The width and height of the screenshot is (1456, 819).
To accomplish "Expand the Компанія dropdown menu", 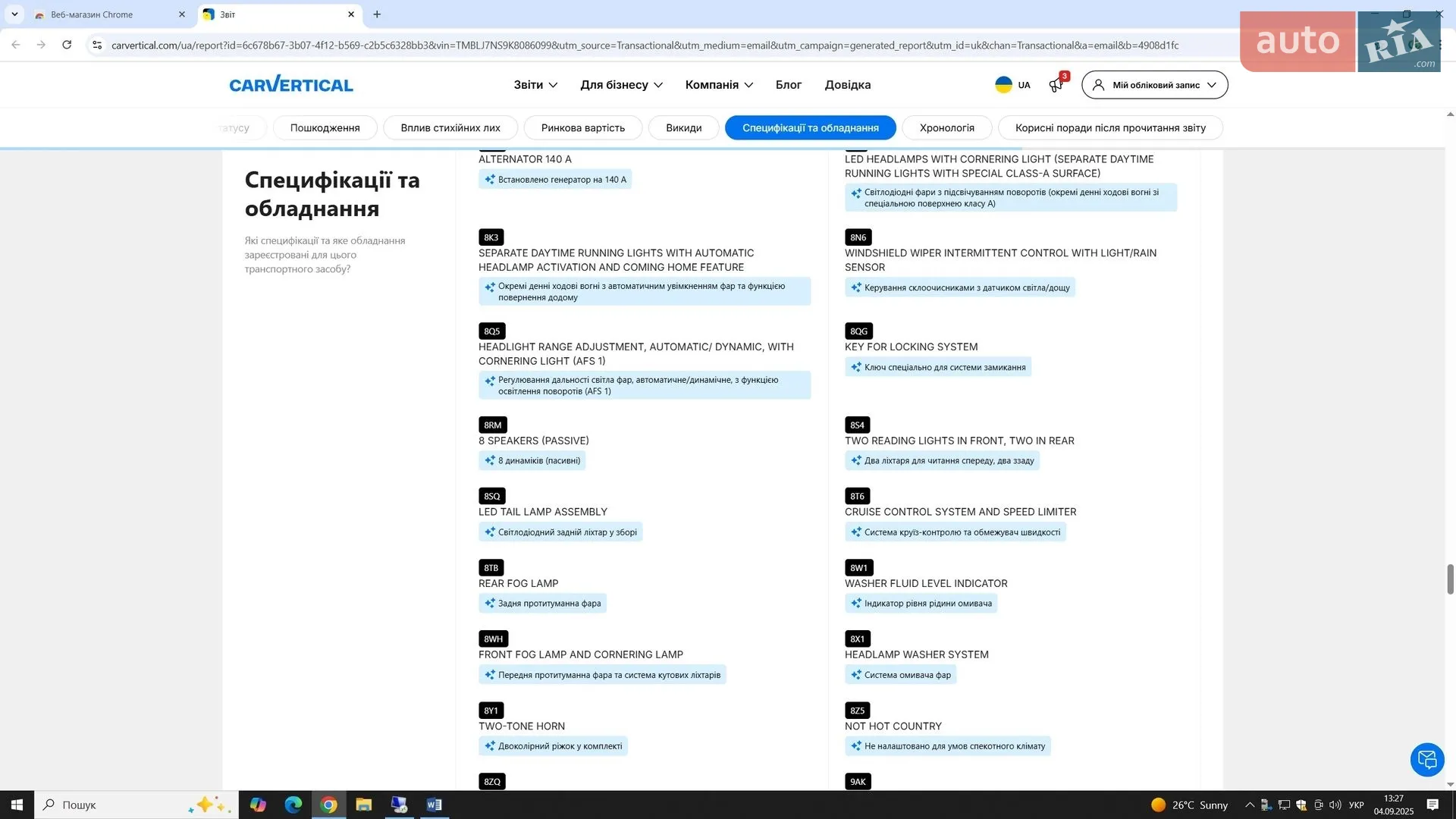I will coord(719,85).
